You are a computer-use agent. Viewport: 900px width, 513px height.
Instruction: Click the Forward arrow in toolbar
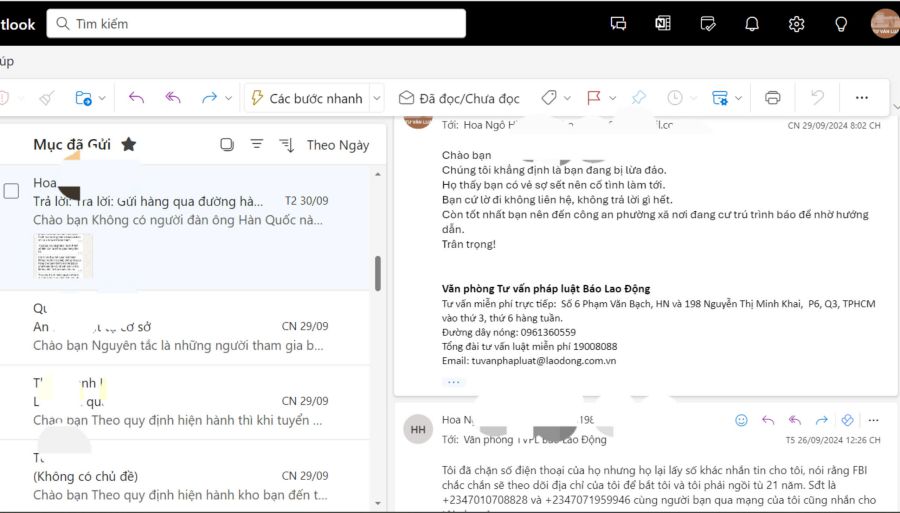210,98
